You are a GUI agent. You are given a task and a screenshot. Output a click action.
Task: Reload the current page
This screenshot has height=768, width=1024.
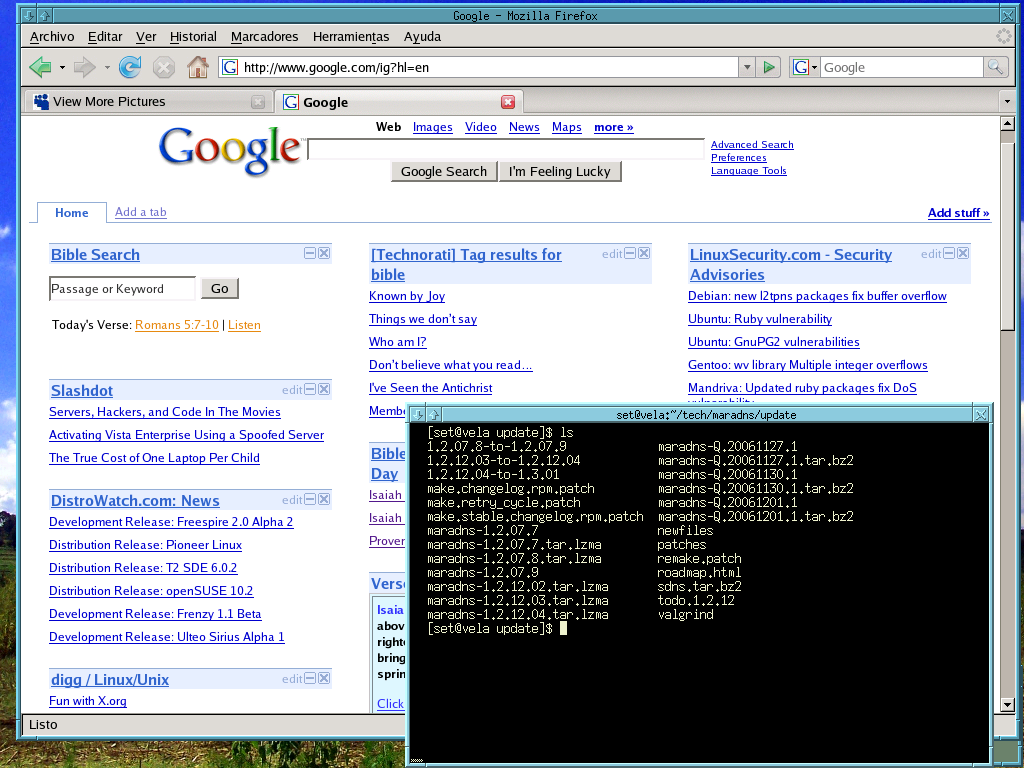click(131, 67)
